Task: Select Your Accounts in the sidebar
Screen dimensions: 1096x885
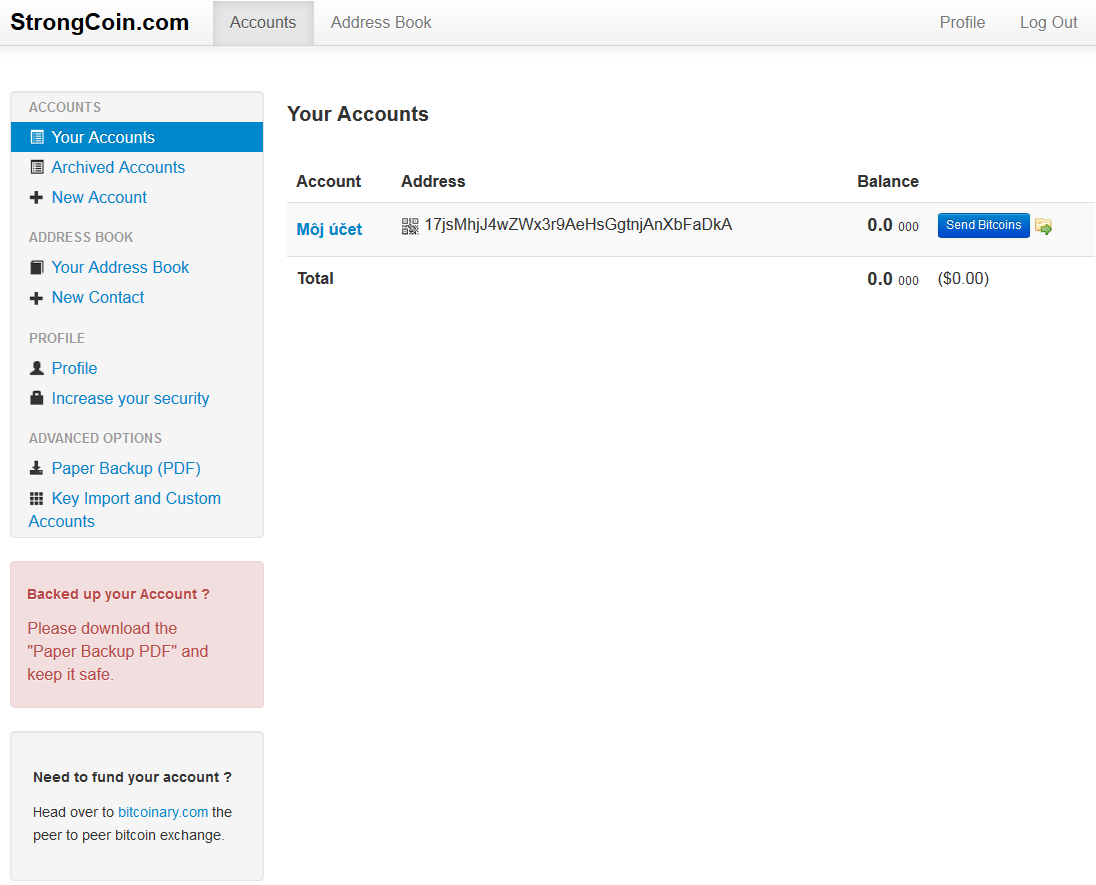Action: pos(137,137)
